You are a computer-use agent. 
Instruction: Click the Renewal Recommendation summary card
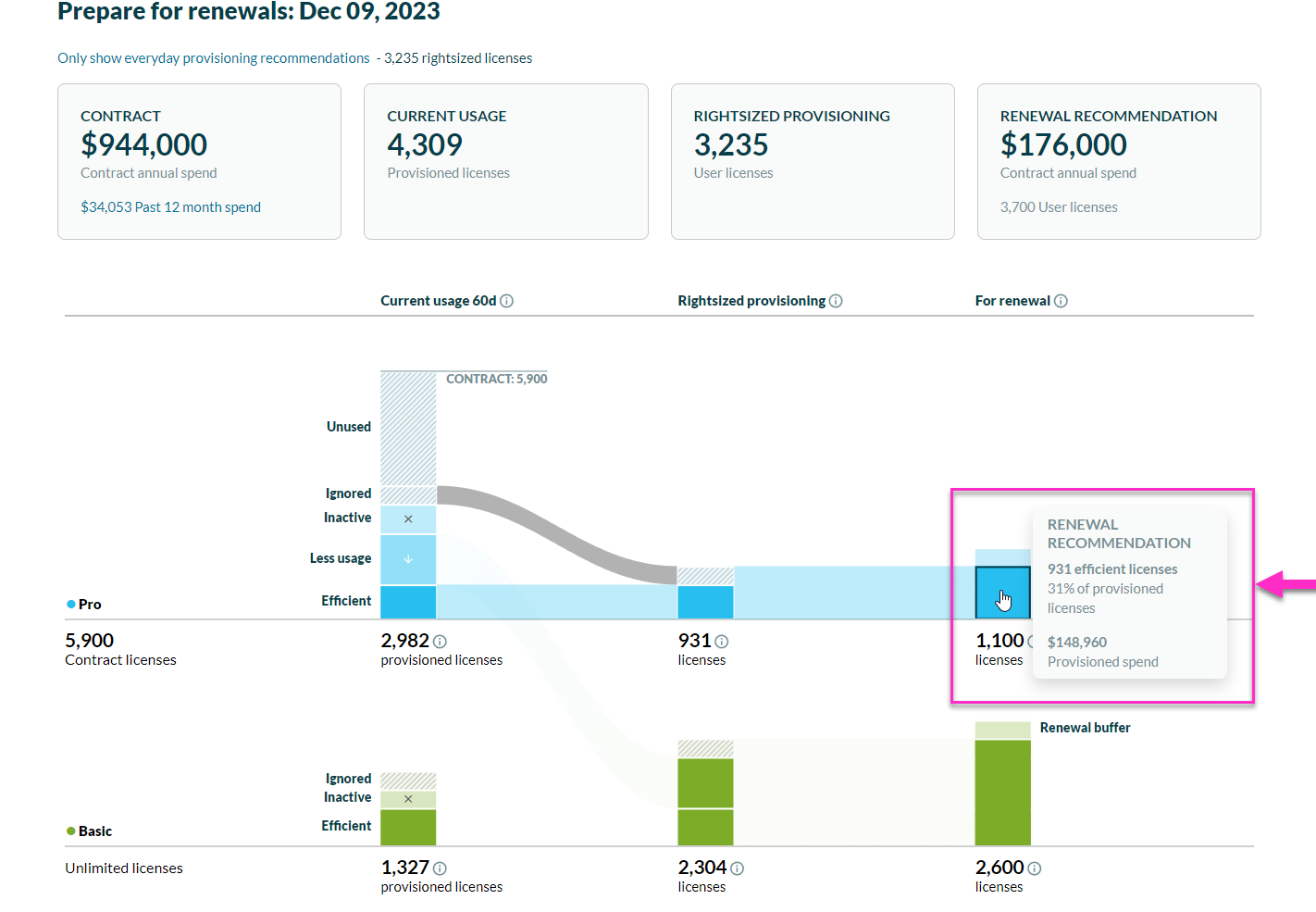point(1118,161)
